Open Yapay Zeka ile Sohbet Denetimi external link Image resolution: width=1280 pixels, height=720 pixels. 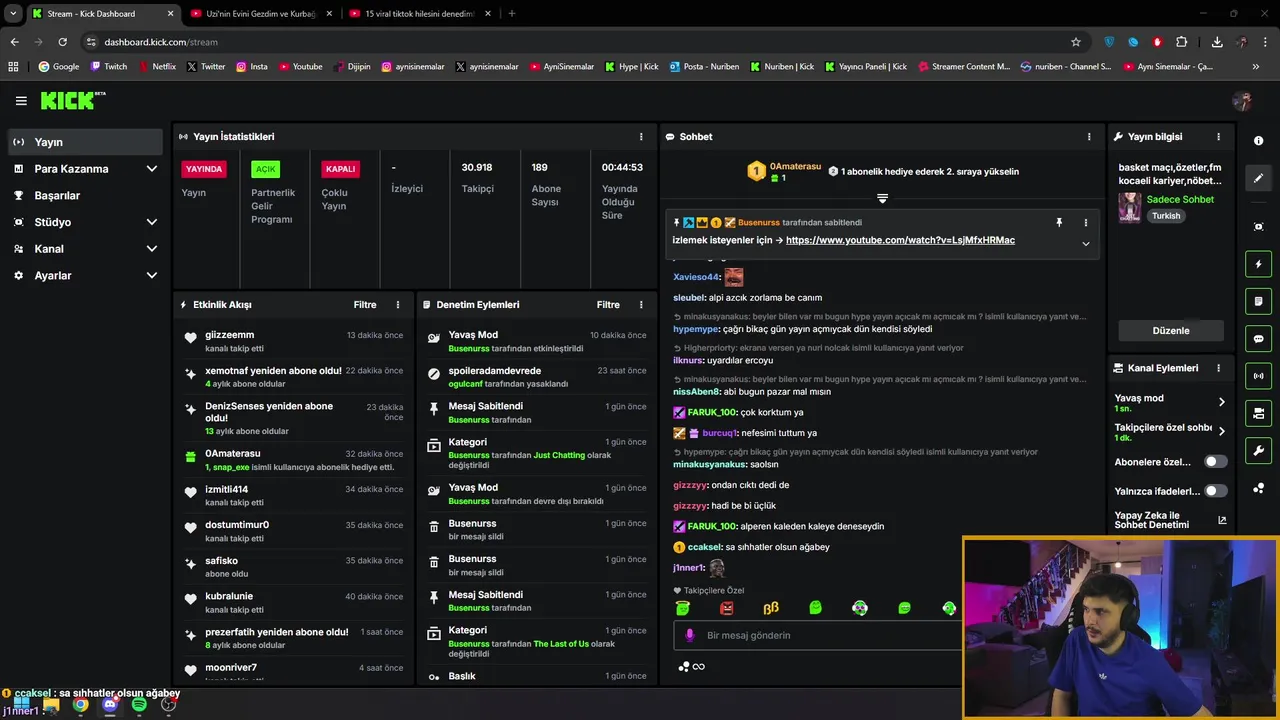(x=1222, y=520)
